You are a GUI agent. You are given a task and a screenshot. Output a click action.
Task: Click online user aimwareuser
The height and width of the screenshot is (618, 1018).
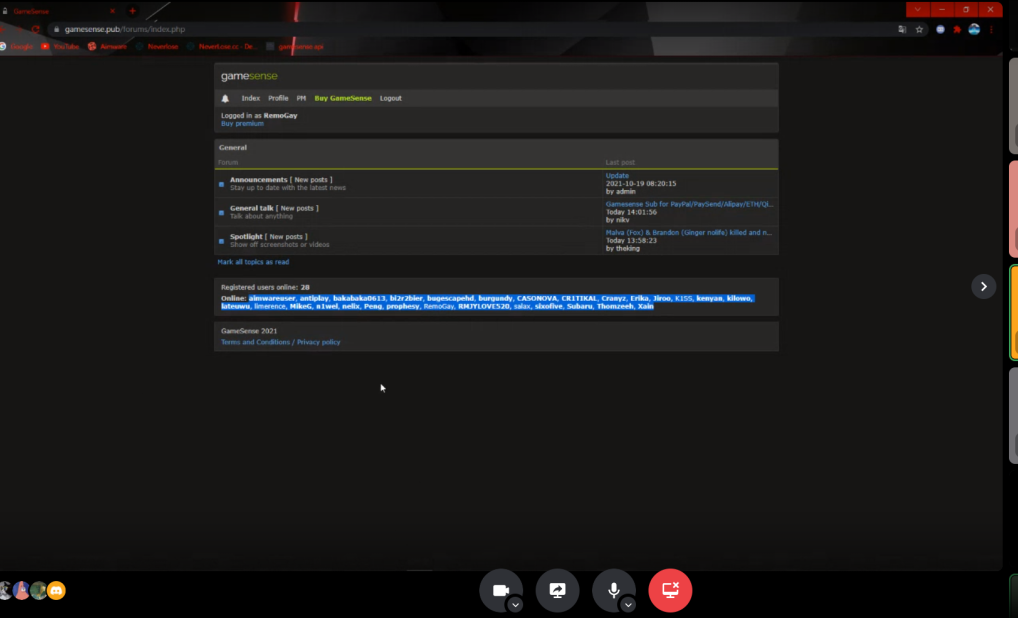pos(272,298)
